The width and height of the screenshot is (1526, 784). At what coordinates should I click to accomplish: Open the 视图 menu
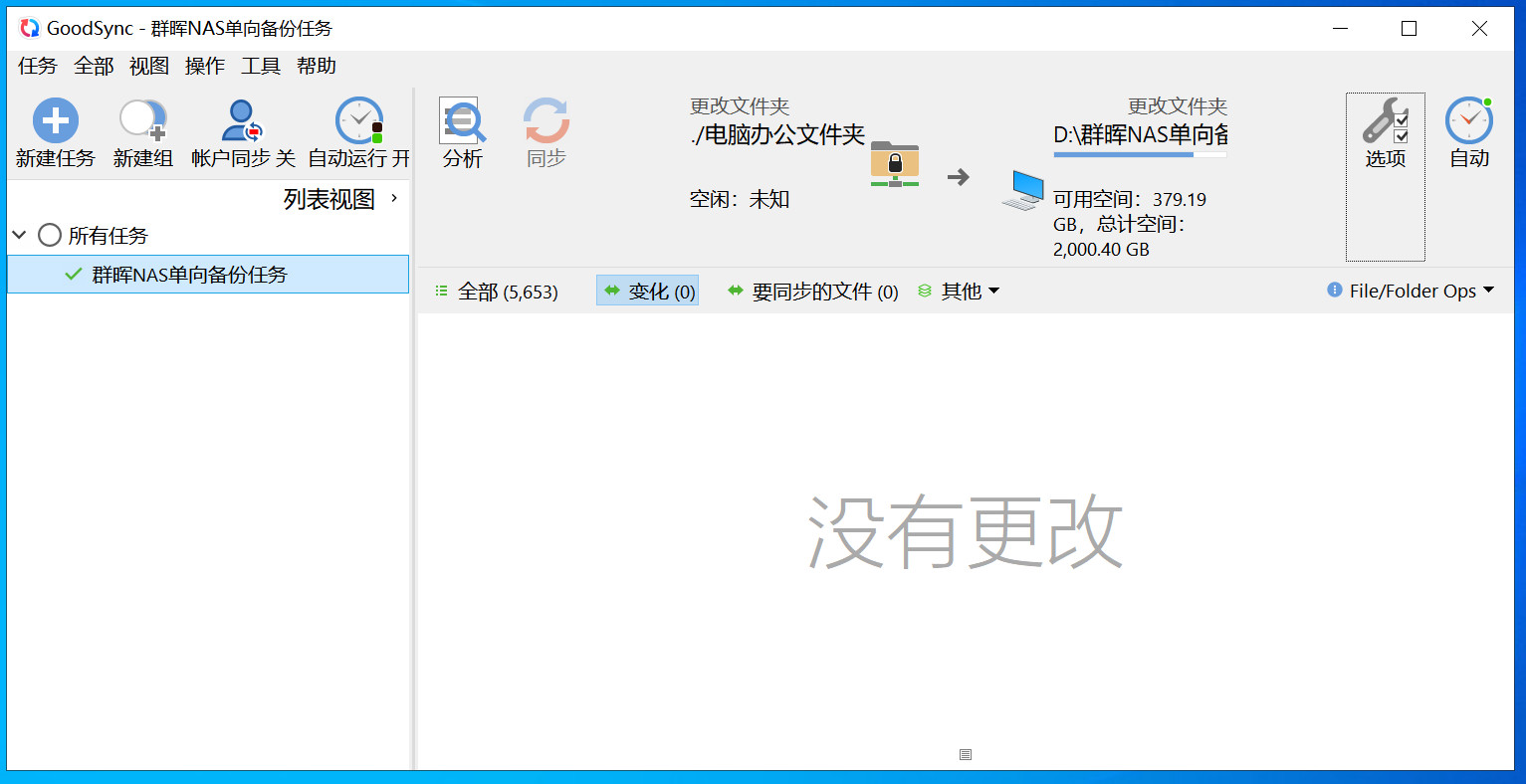point(149,66)
